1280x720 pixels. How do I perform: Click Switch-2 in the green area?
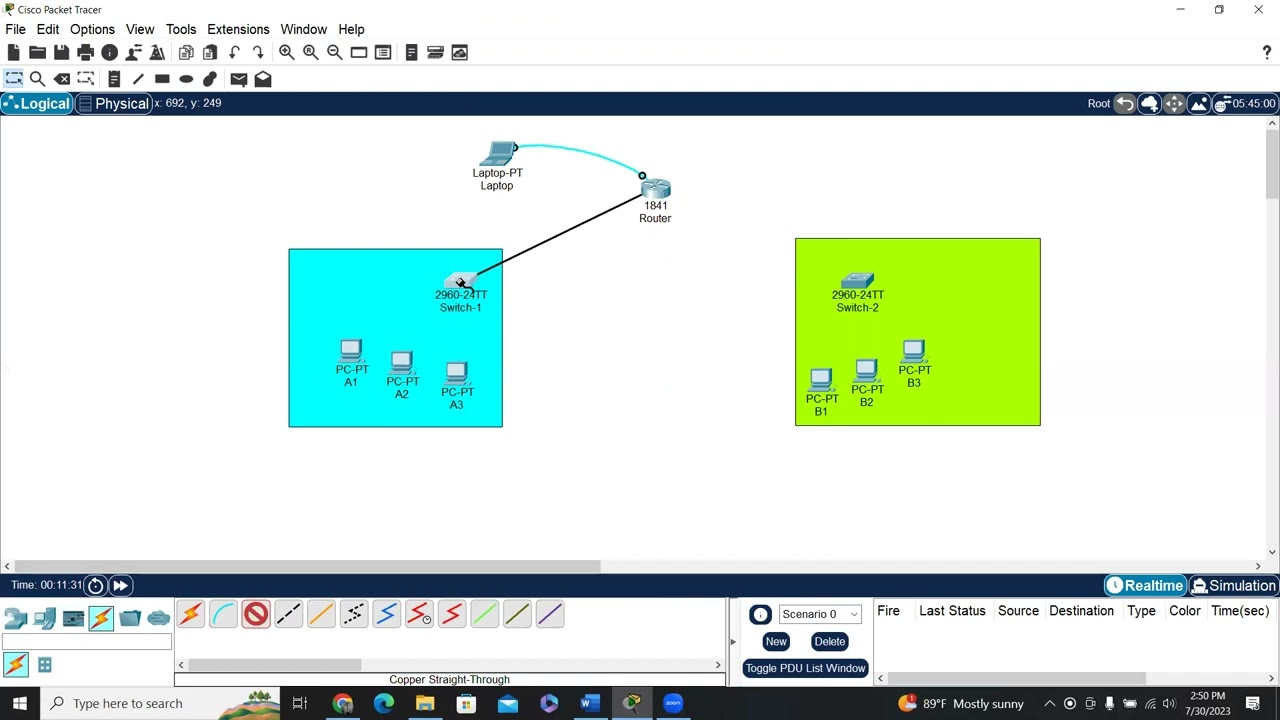tap(858, 281)
